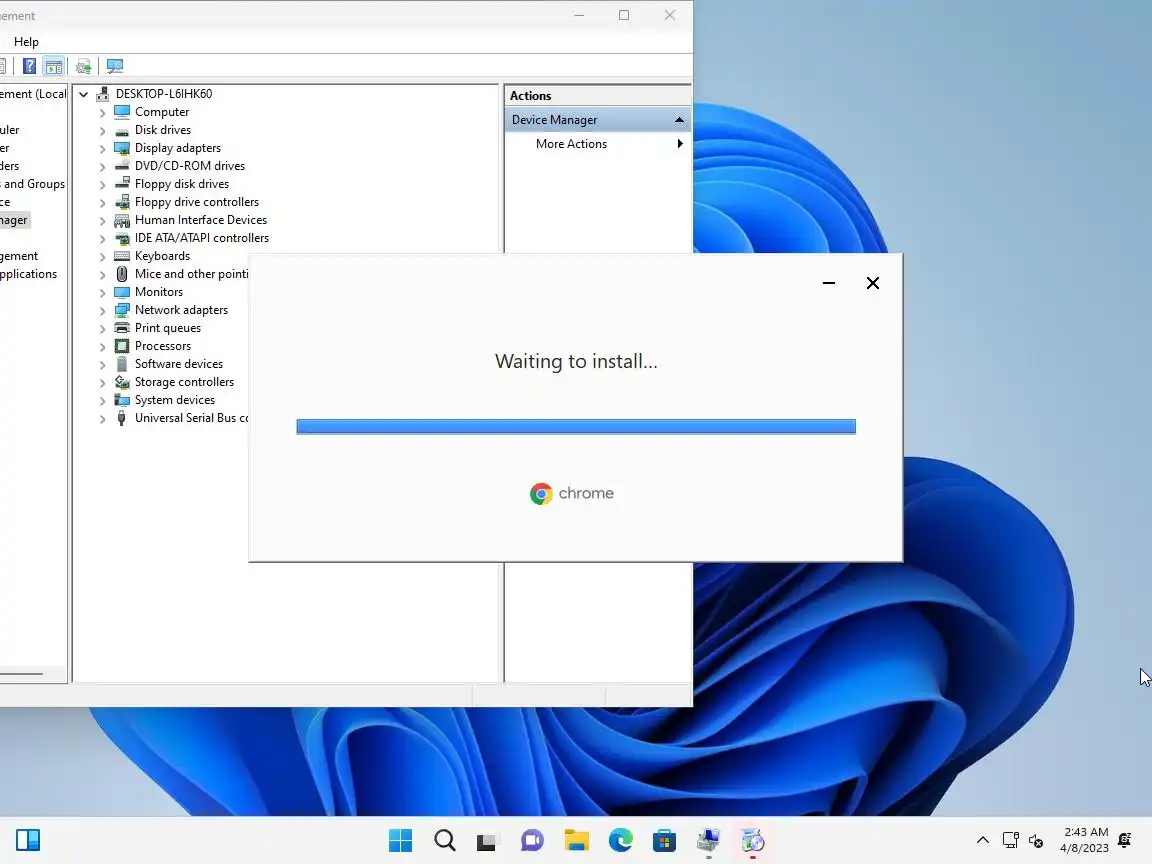Switch to Computer Management taskbar icon
The width and height of the screenshot is (1152, 864).
click(x=708, y=840)
